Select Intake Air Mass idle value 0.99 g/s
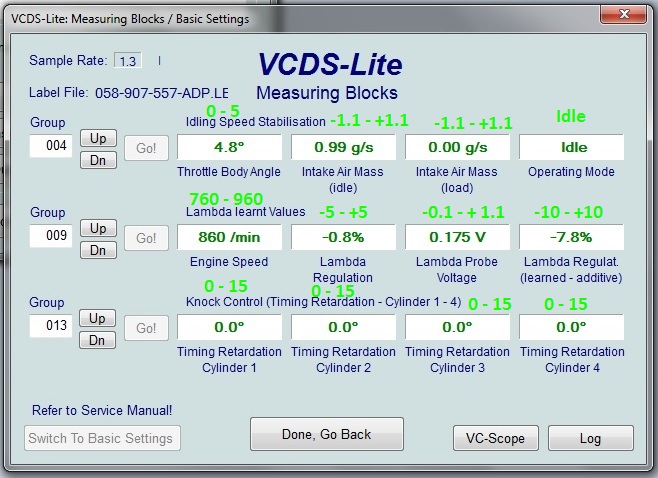Screen dimensions: 658x478 [343, 147]
